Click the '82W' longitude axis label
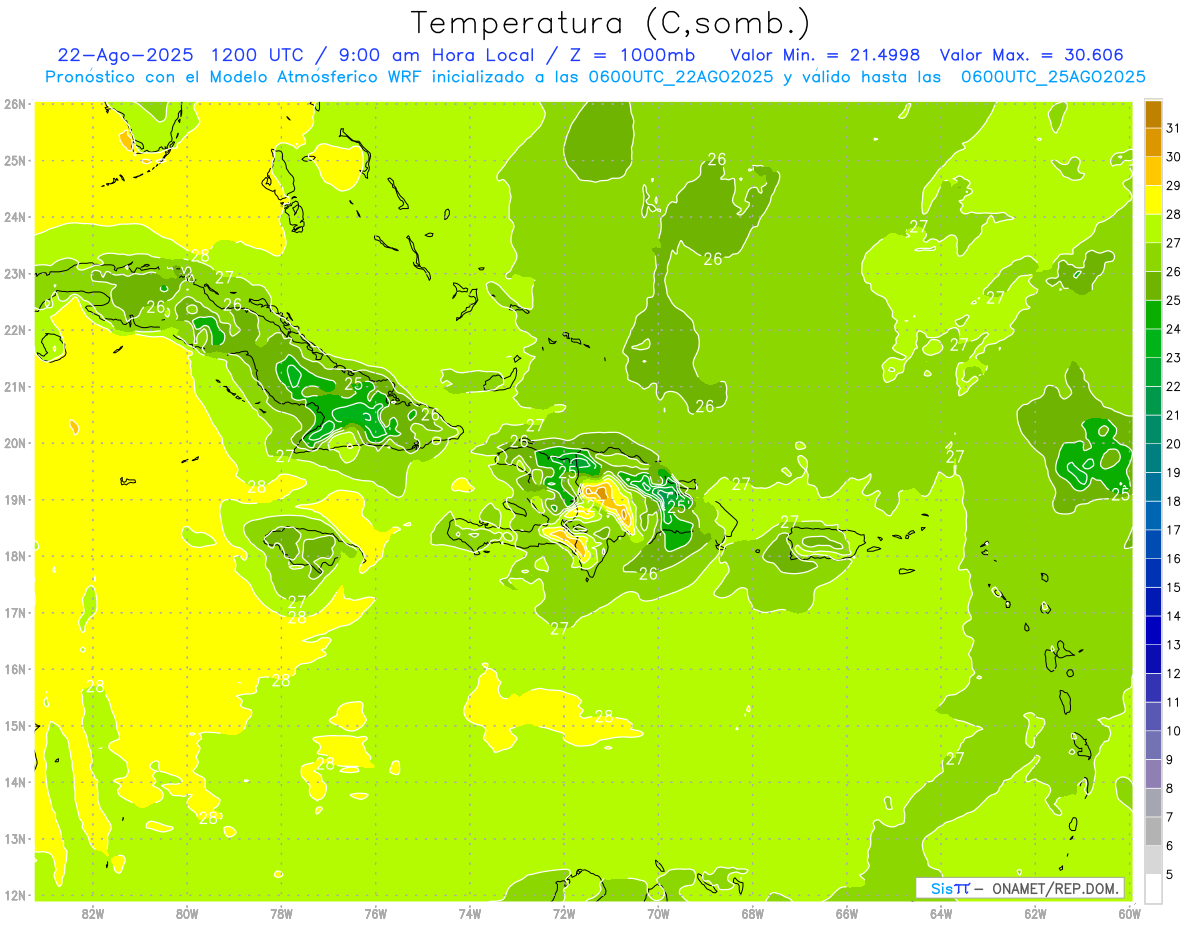 (x=92, y=913)
